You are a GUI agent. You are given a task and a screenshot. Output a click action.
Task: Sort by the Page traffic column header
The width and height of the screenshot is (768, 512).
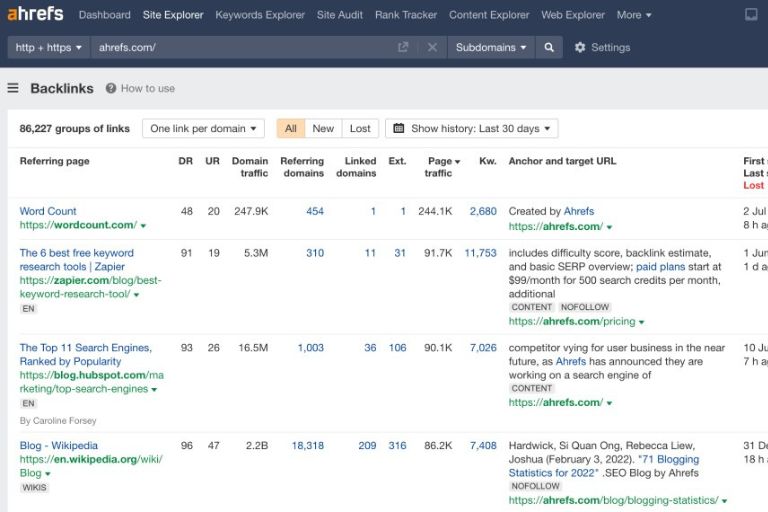click(442, 167)
